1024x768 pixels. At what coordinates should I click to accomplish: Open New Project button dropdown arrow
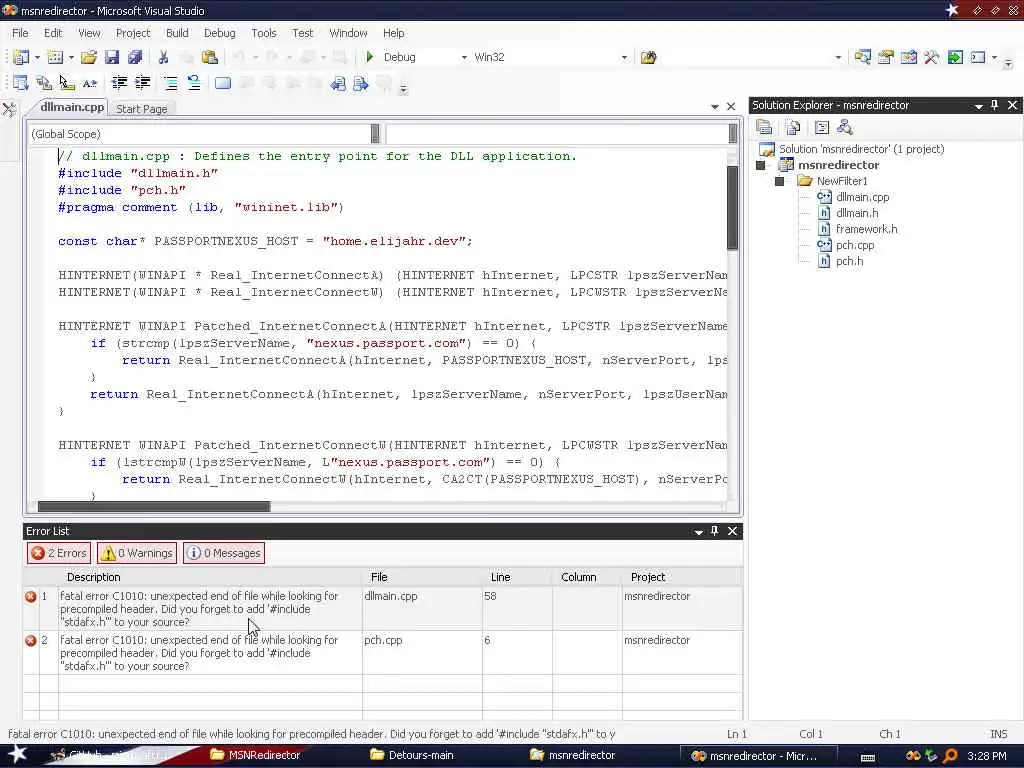pos(37,57)
